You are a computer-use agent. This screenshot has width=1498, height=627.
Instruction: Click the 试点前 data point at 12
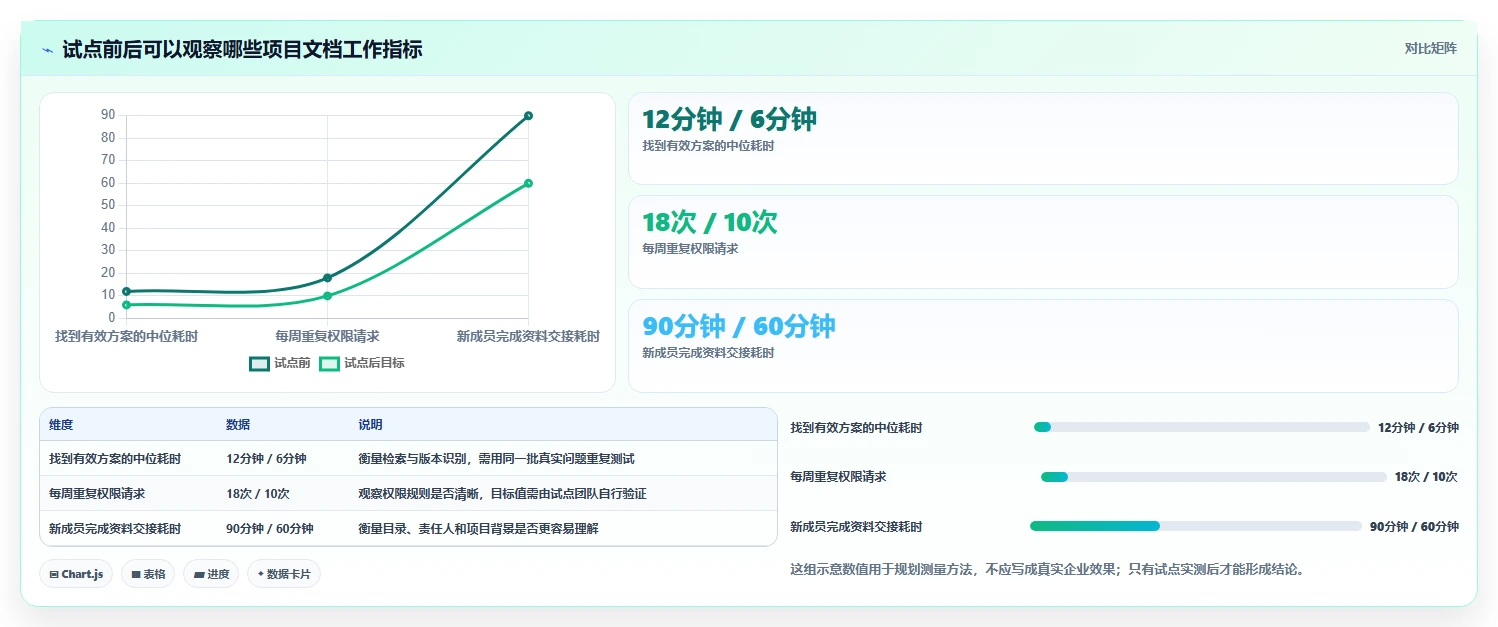coord(126,291)
